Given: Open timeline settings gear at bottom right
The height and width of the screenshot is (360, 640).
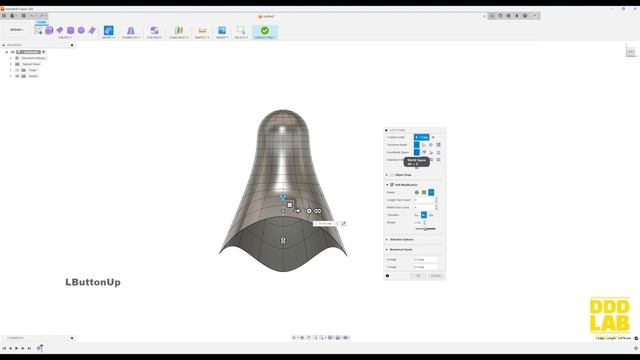Looking at the screenshot, I should pyautogui.click(x=636, y=348).
